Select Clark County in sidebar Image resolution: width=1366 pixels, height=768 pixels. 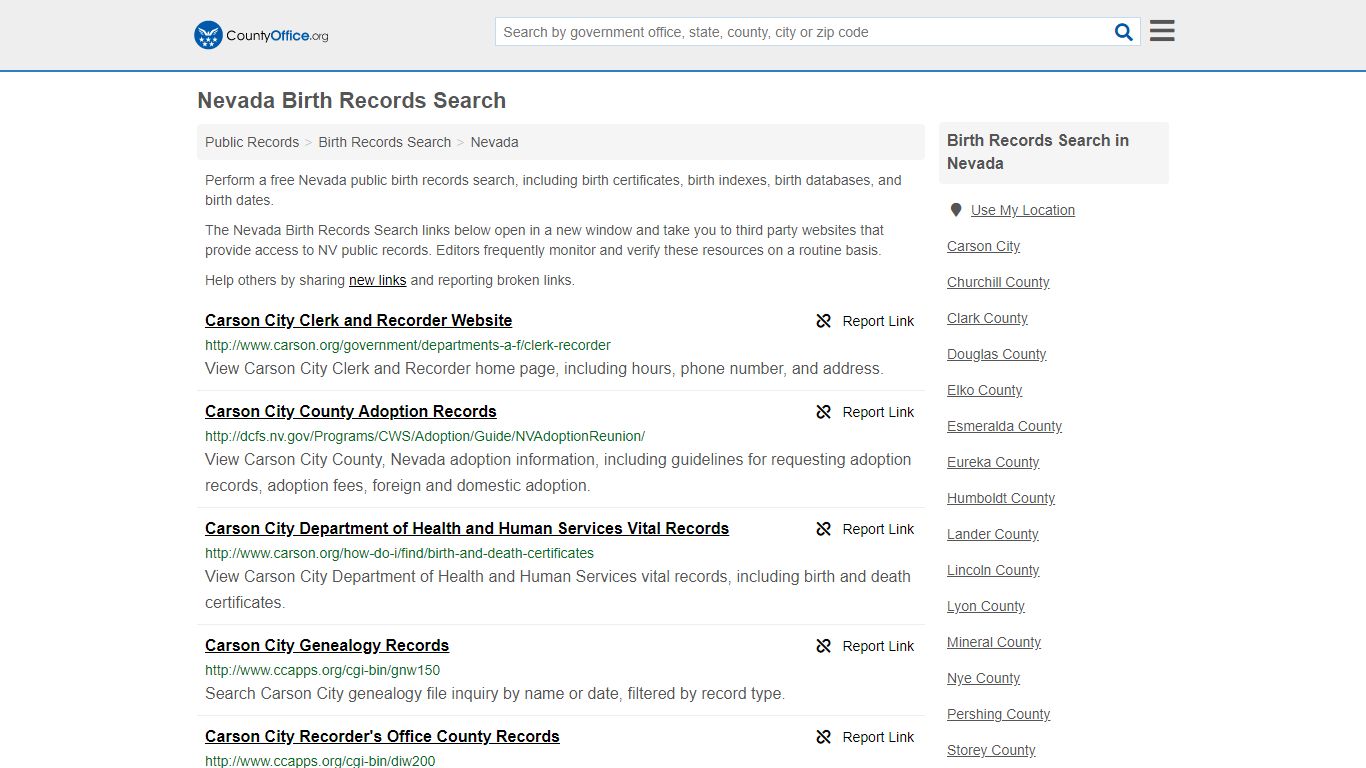[987, 318]
